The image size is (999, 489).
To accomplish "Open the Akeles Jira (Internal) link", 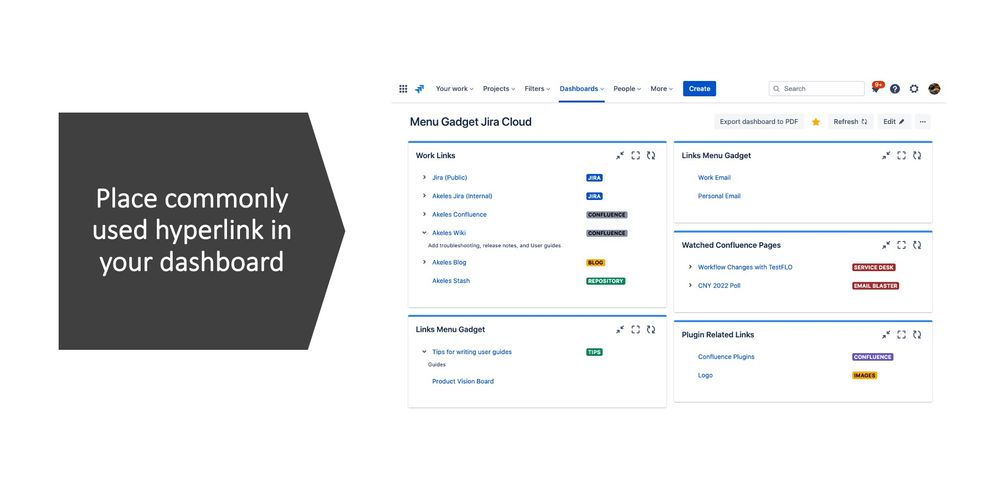I will pyautogui.click(x=463, y=196).
